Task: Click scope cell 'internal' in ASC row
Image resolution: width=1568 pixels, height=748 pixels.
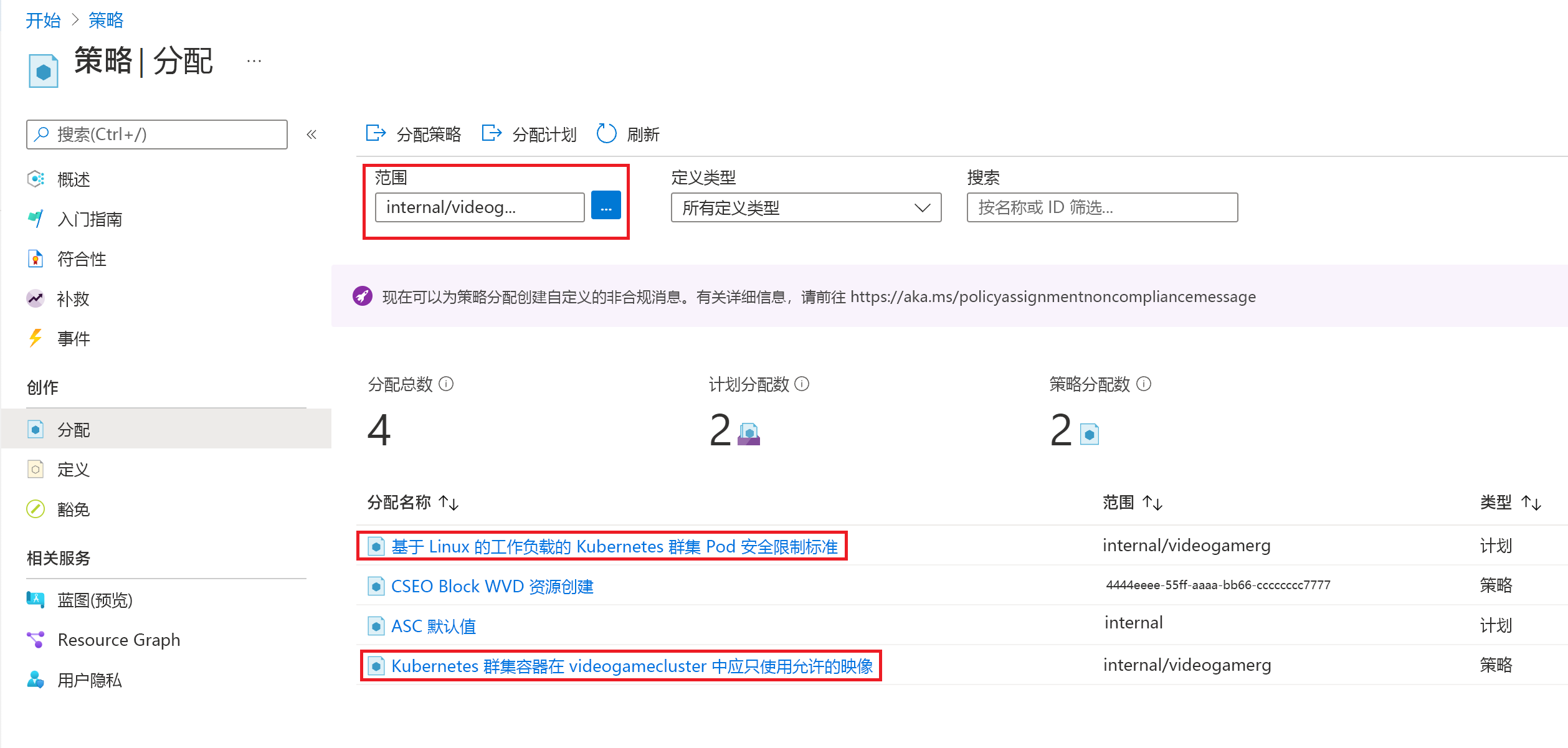Action: [x=1133, y=622]
